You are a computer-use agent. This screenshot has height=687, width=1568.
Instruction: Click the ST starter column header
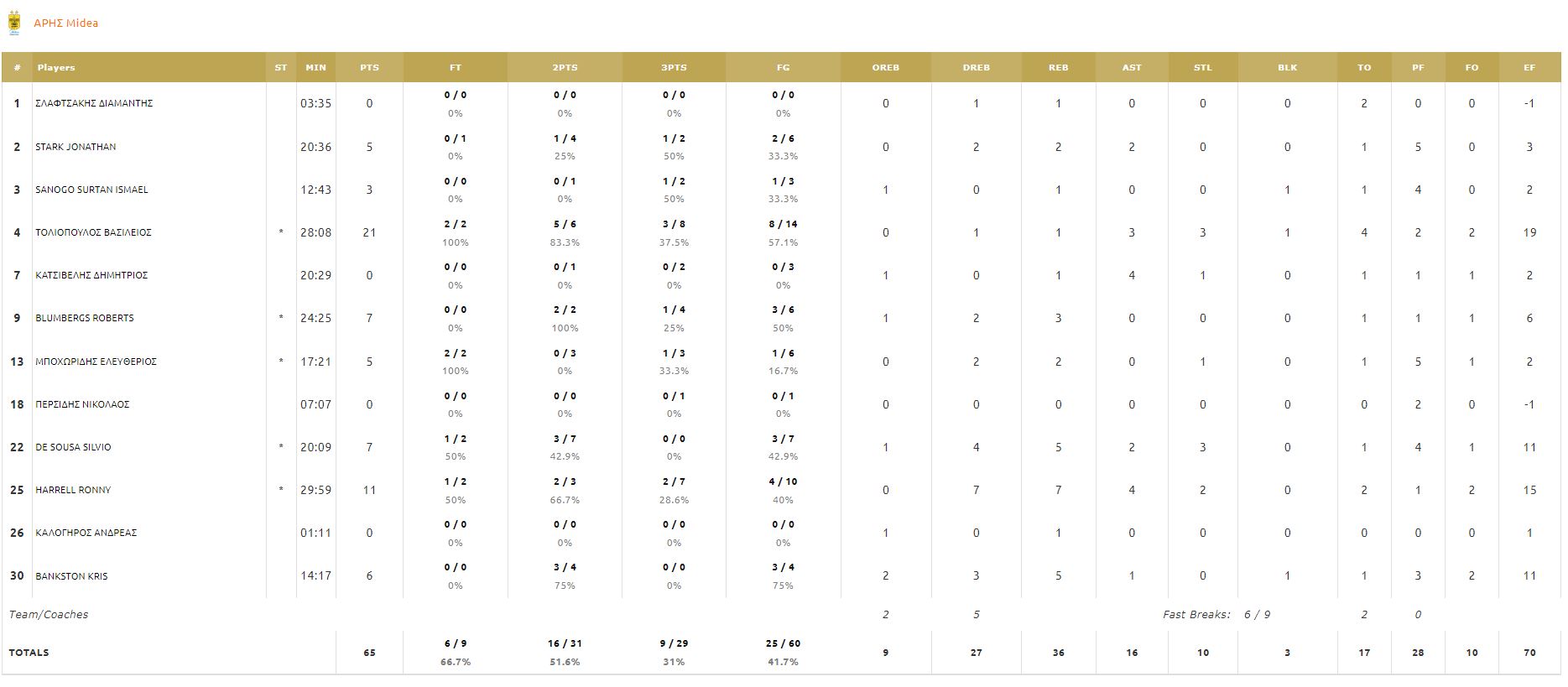tap(281, 67)
